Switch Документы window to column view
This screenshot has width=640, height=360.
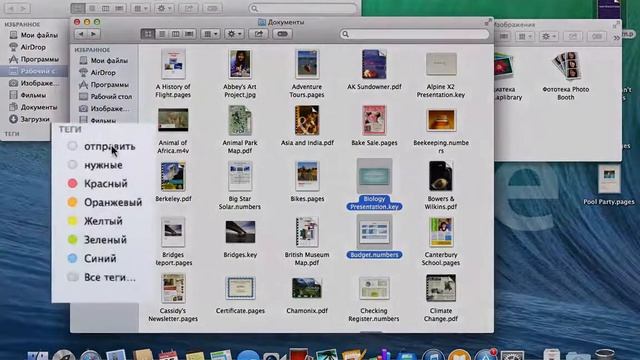[x=176, y=34]
